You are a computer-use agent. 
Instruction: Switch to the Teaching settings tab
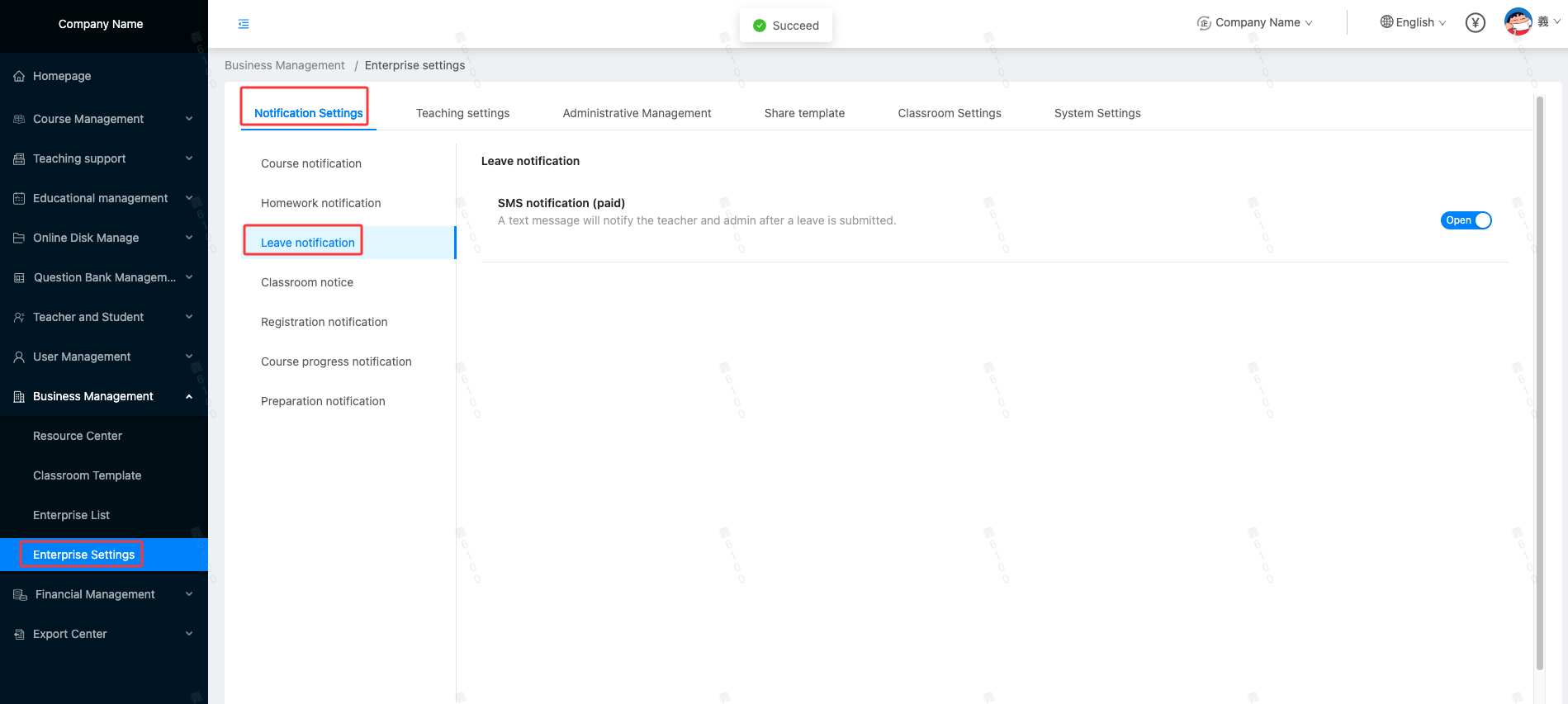tap(462, 113)
